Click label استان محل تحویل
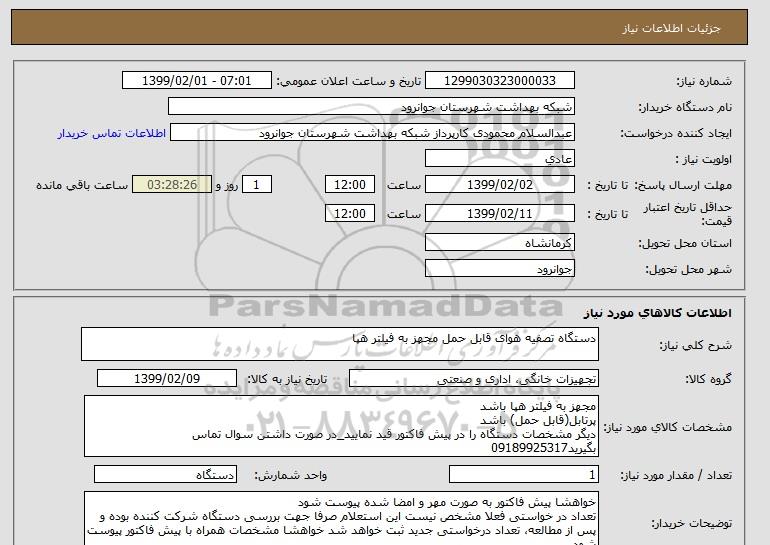The image size is (770, 545). [685, 243]
